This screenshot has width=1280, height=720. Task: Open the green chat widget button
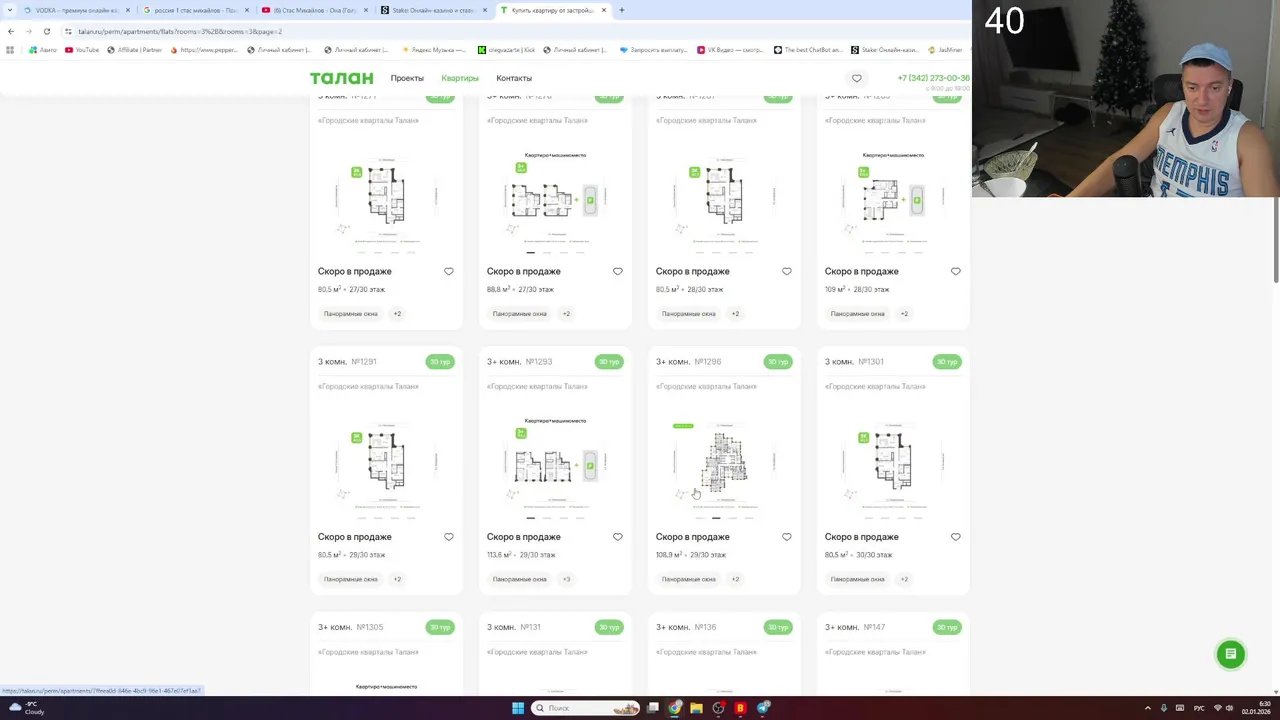click(x=1231, y=654)
